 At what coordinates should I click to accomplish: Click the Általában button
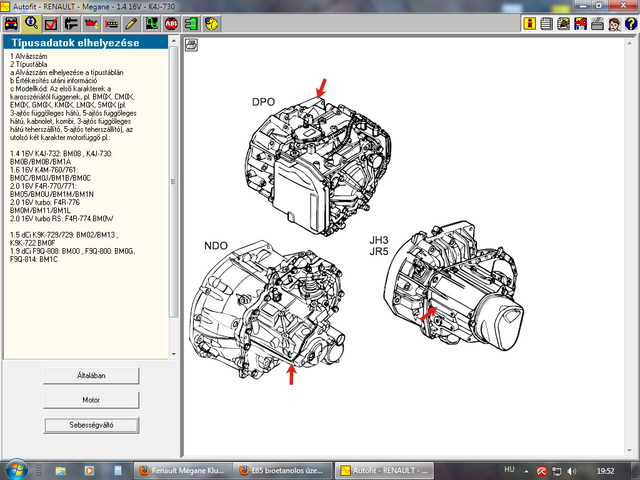(x=91, y=376)
